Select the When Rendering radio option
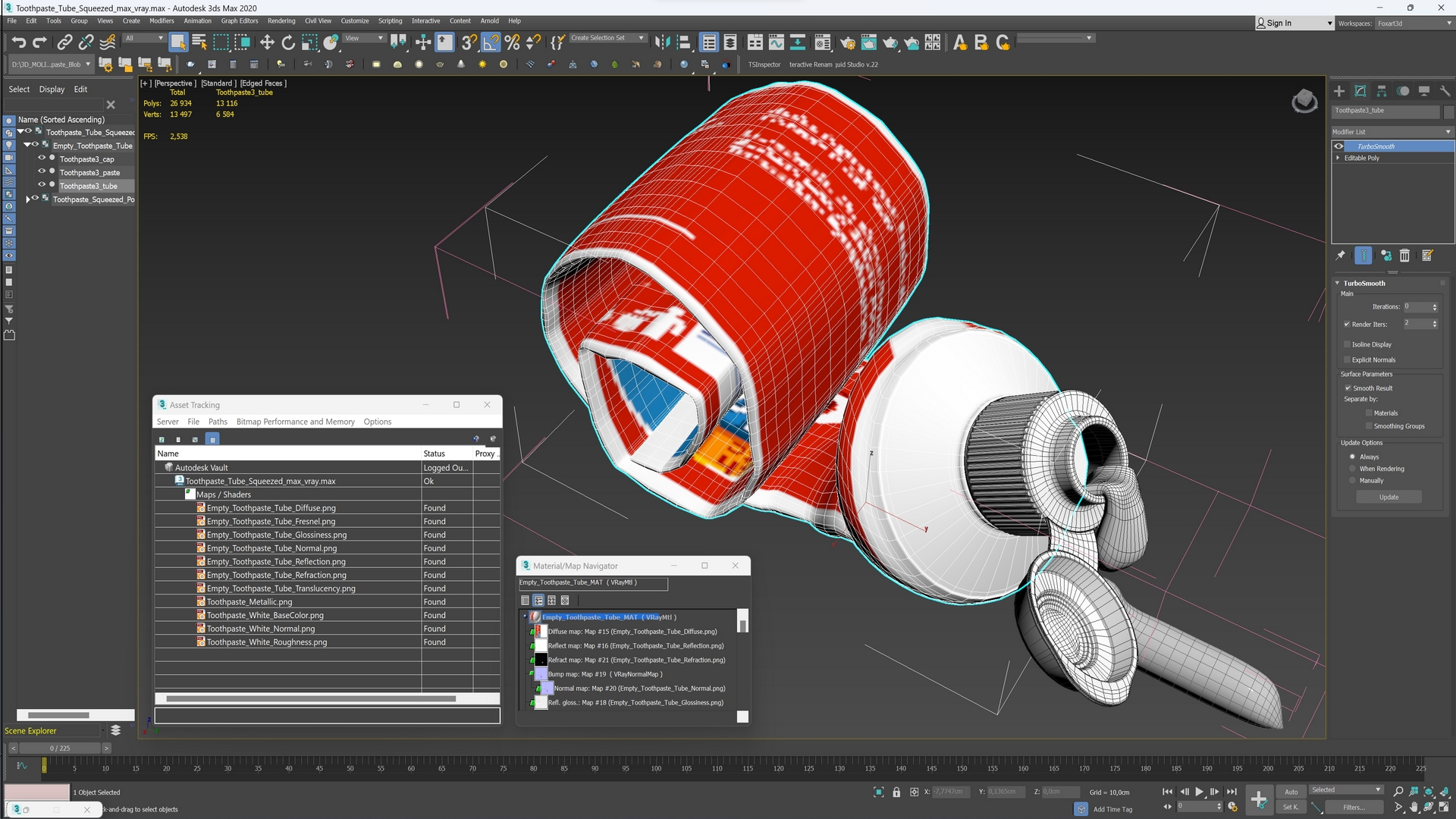This screenshot has height=819, width=1456. coord(1352,469)
